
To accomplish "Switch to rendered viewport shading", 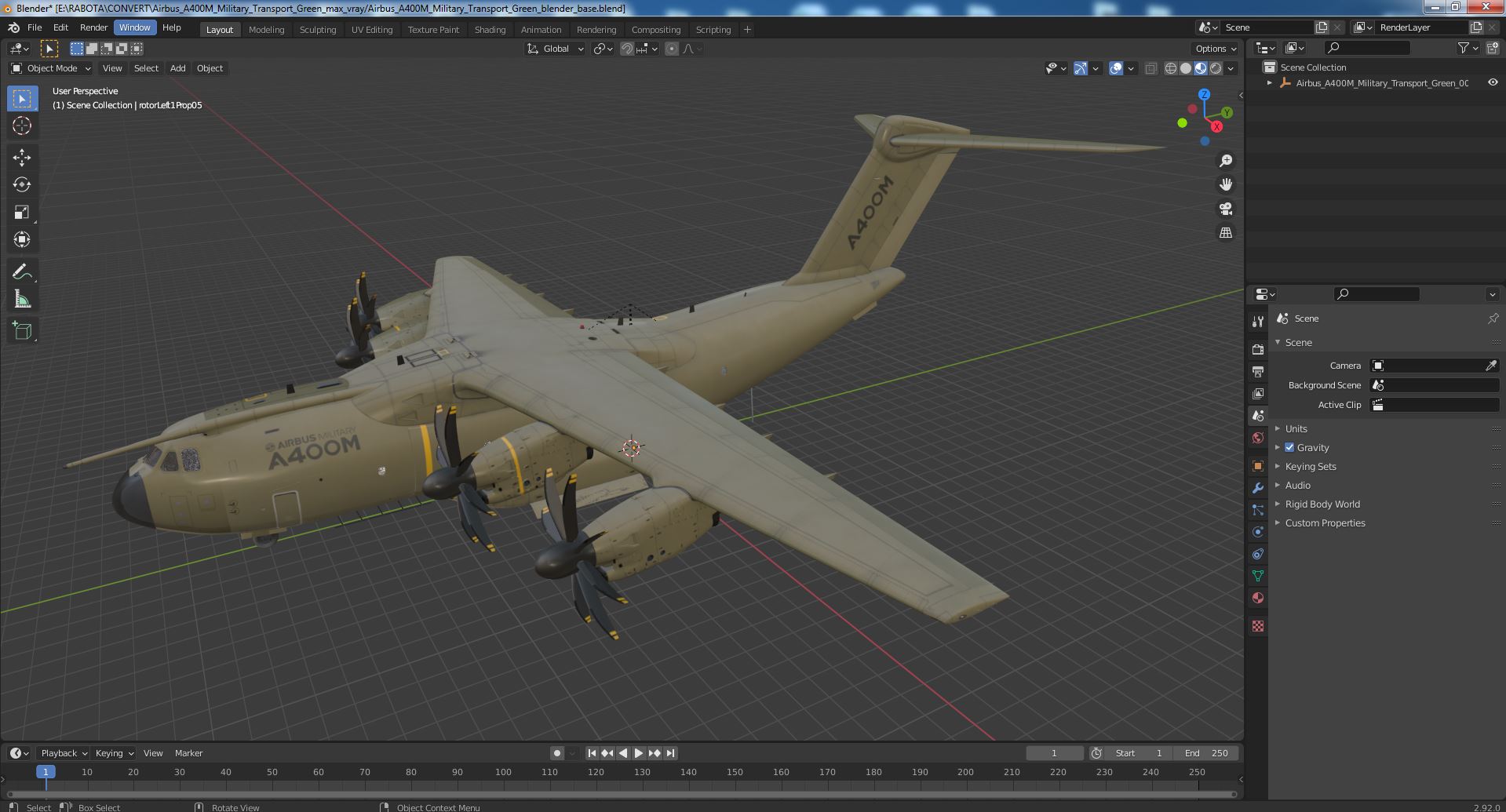I will (x=1216, y=68).
